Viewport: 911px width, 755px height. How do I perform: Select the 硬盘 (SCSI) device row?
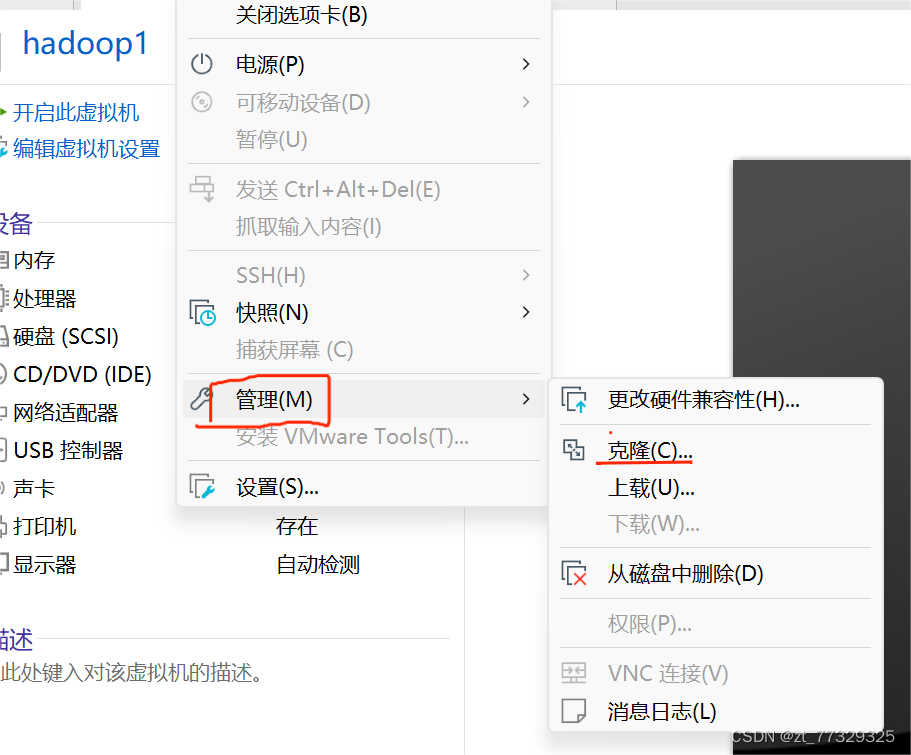(x=66, y=337)
